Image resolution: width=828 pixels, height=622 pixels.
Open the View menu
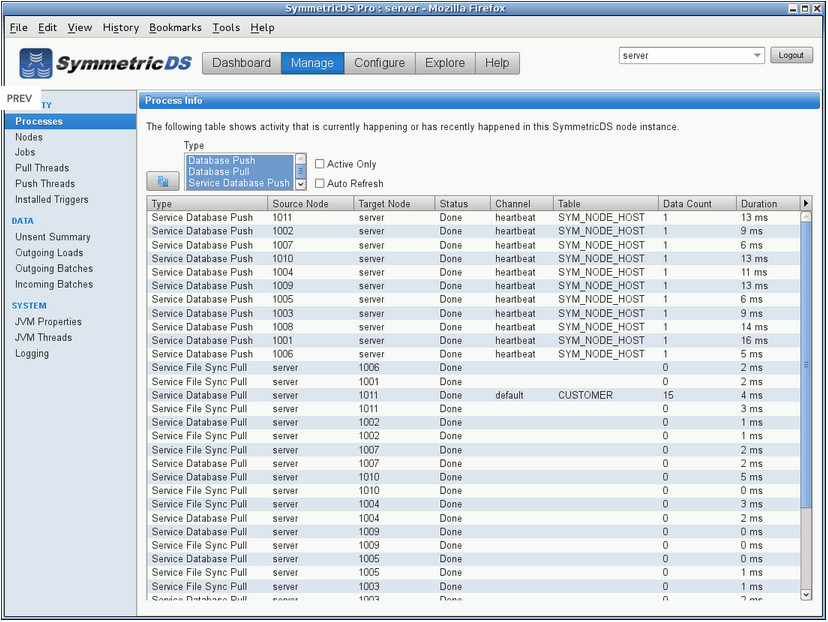point(80,27)
